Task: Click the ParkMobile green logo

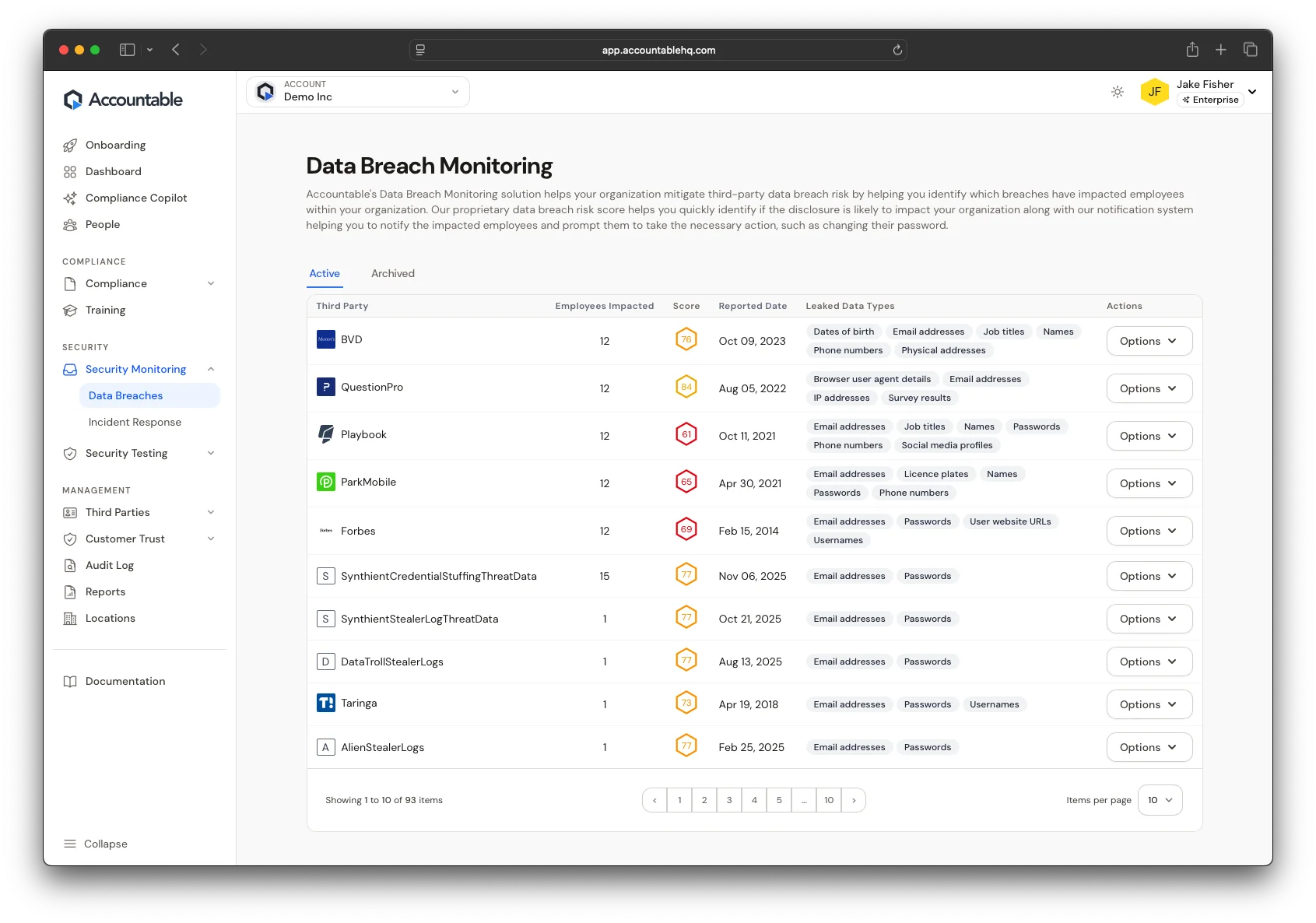Action: click(x=326, y=483)
